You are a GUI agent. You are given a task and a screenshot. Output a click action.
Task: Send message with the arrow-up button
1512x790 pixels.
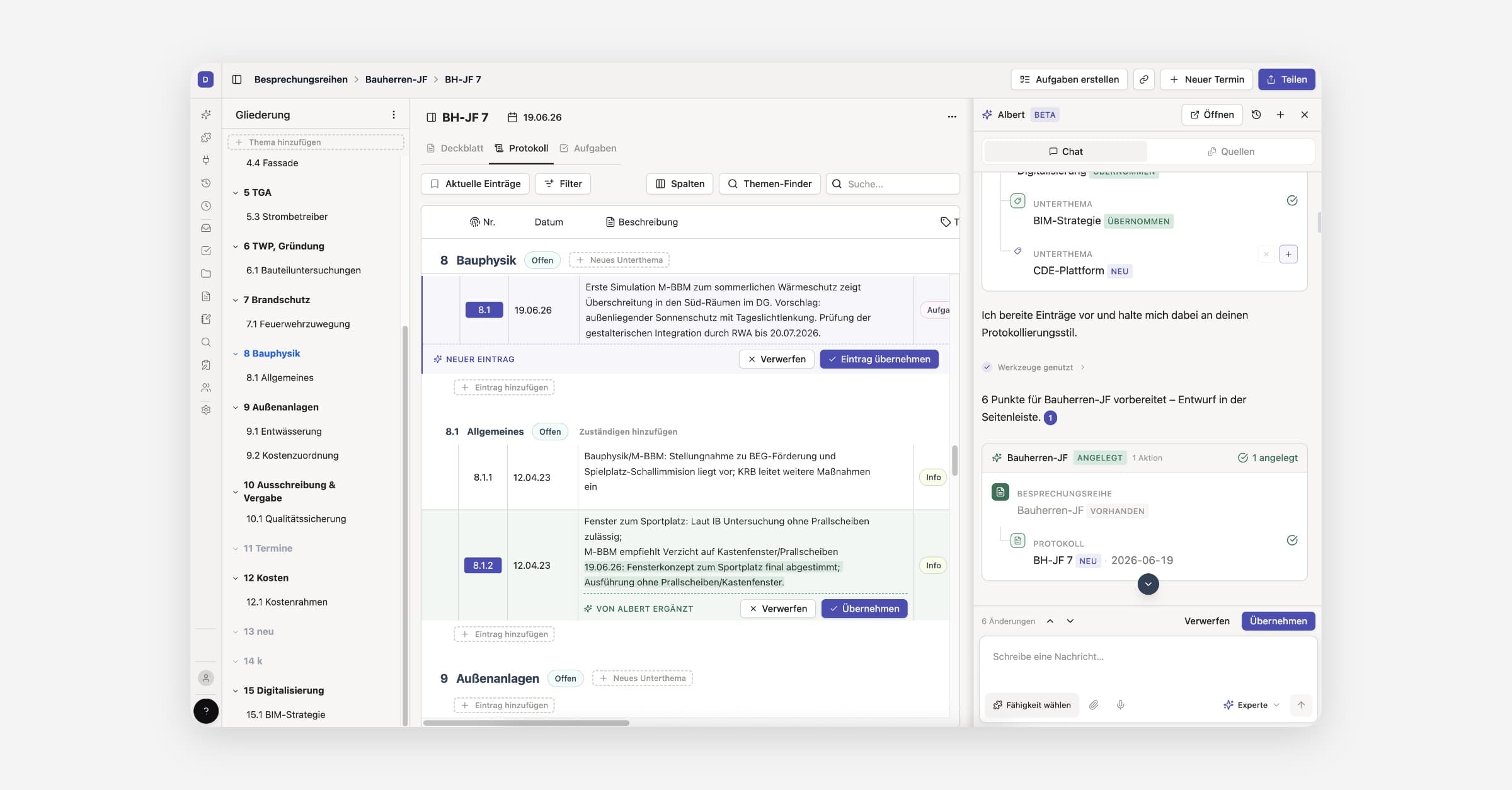1301,705
